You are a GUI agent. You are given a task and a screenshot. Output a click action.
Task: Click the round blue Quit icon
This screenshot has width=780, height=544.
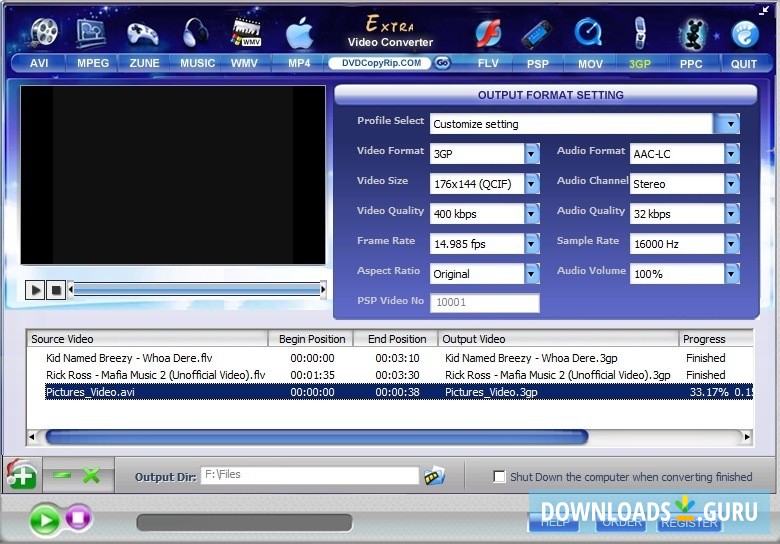[745, 34]
